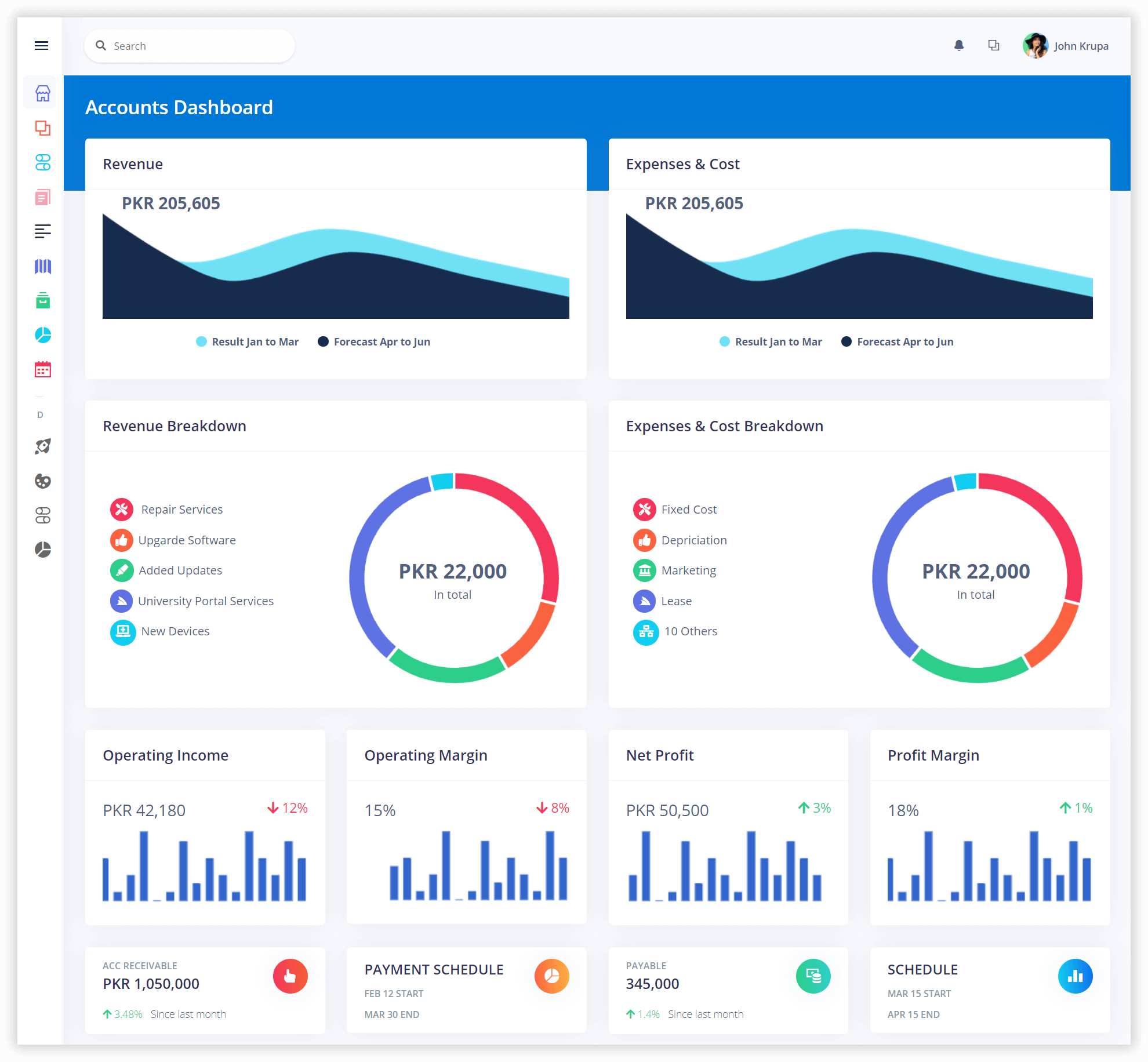Select University Portal Services label
The image size is (1148, 1062).
[x=206, y=601]
